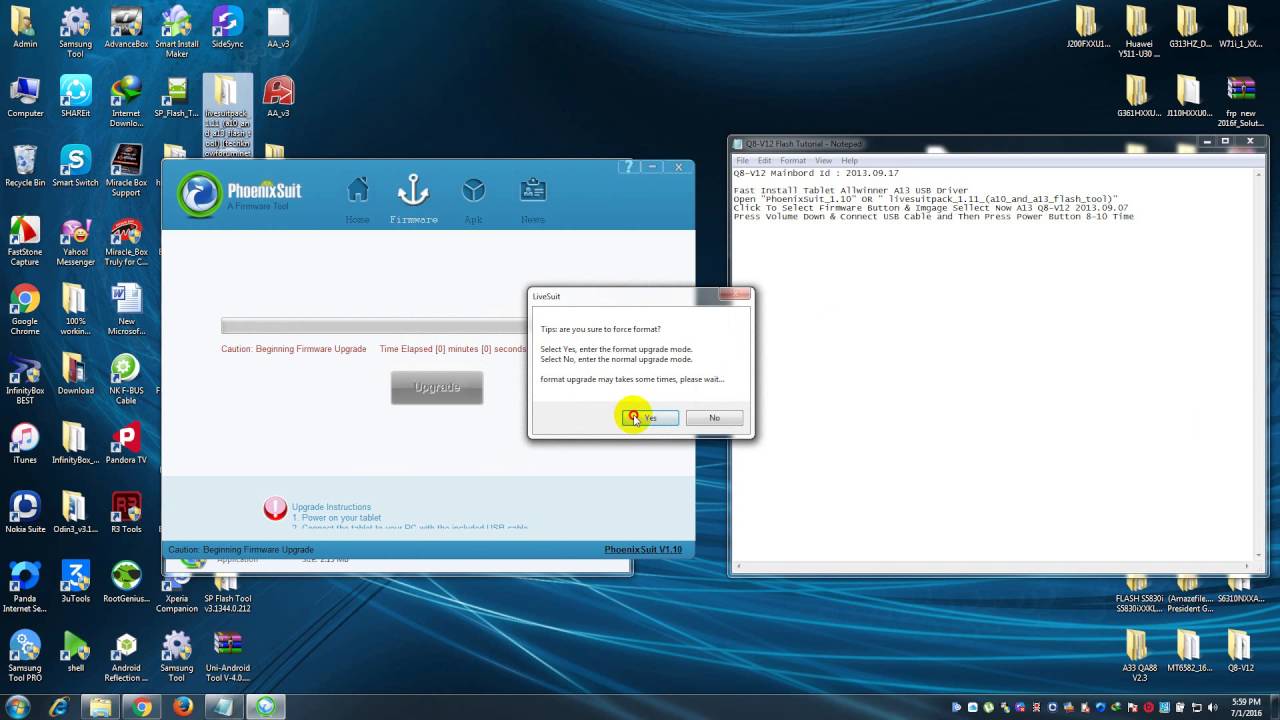Switch to Chrome in the taskbar
The width and height of the screenshot is (1280, 720).
pyautogui.click(x=141, y=707)
